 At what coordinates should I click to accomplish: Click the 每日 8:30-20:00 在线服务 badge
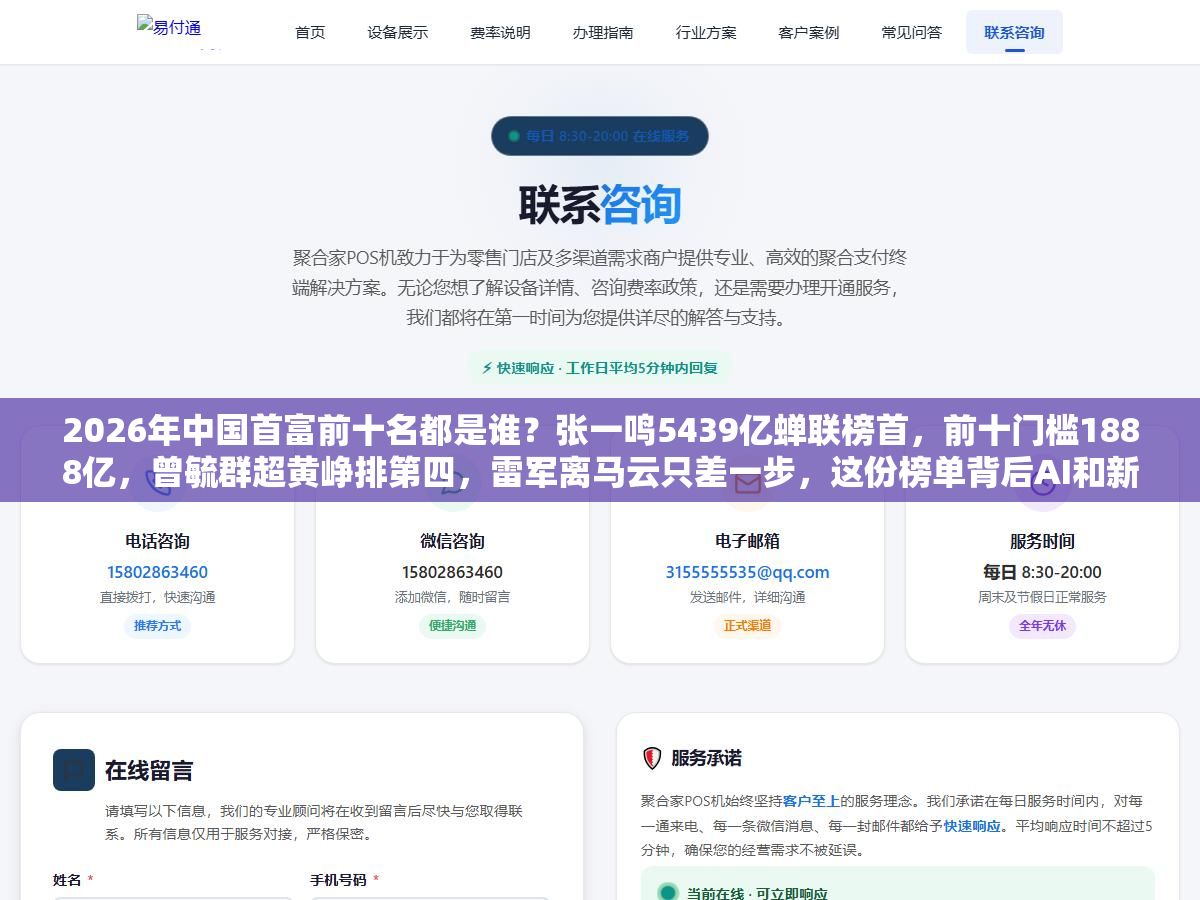click(x=600, y=136)
